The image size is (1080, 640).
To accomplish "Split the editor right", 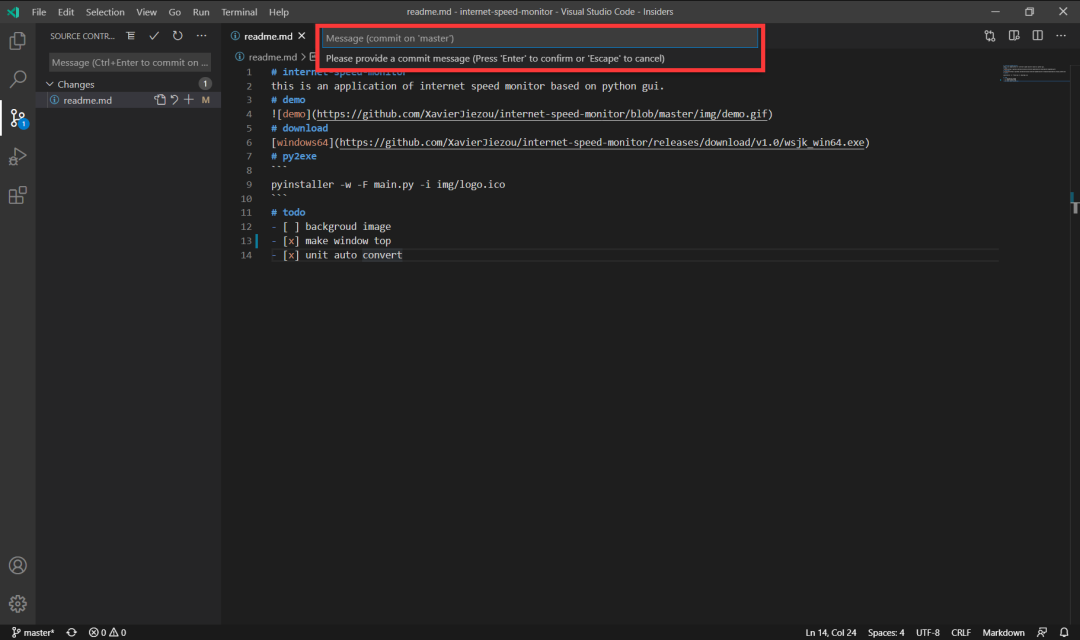I will [x=1037, y=36].
